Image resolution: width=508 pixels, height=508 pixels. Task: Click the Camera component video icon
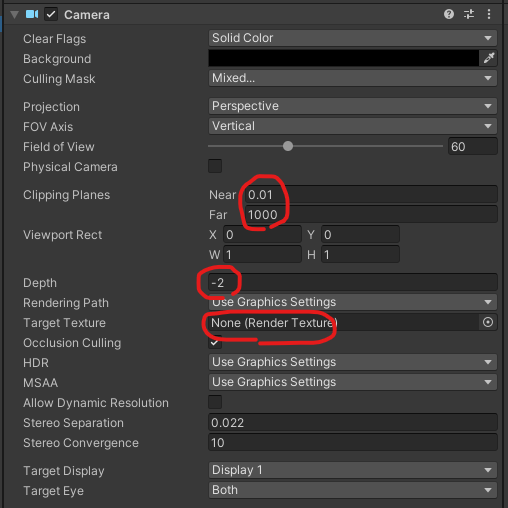tap(32, 14)
